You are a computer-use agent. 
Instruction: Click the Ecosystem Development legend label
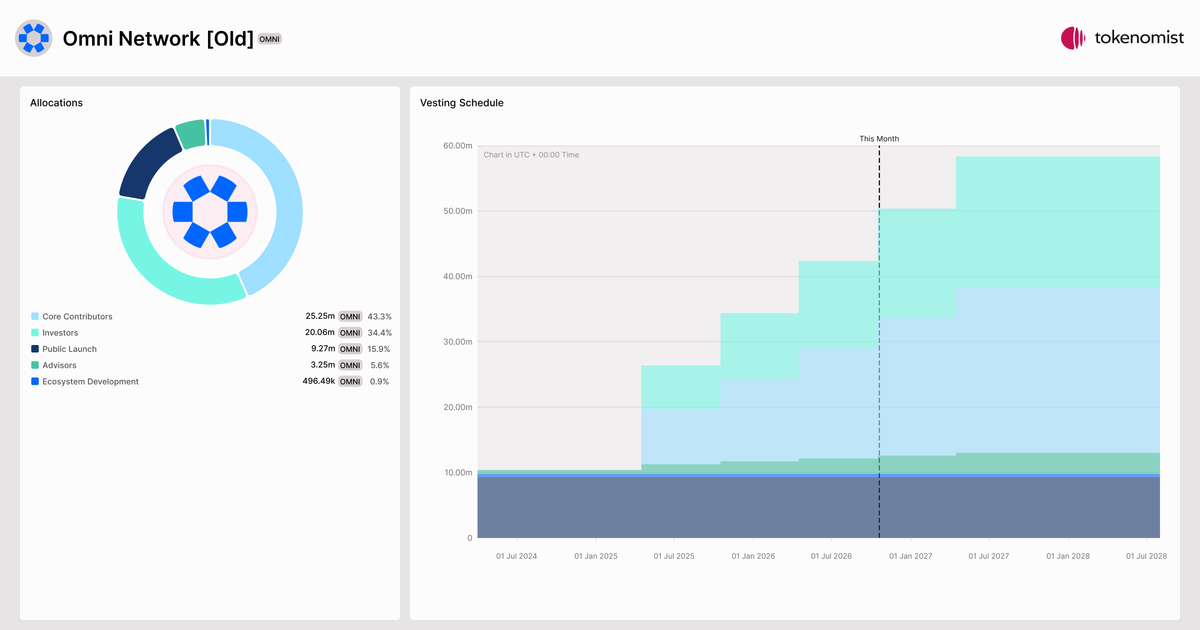[x=90, y=382]
